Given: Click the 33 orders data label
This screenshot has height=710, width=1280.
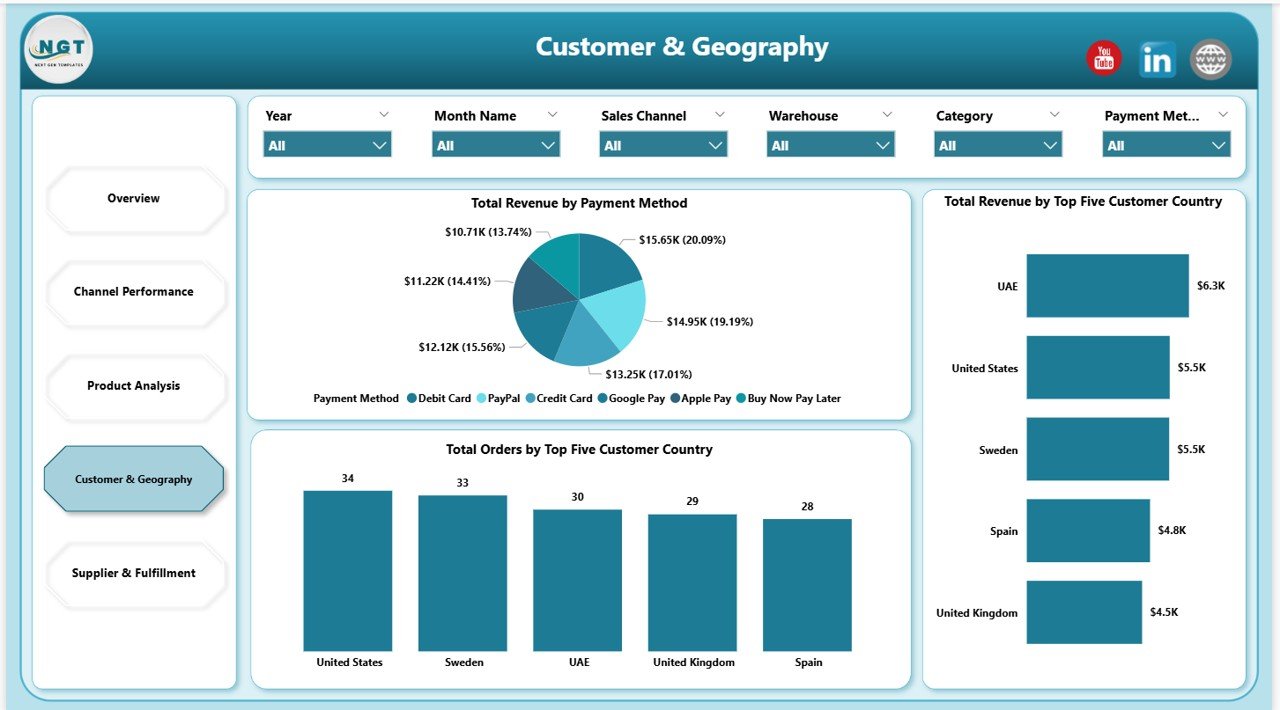Looking at the screenshot, I should pos(463,483).
